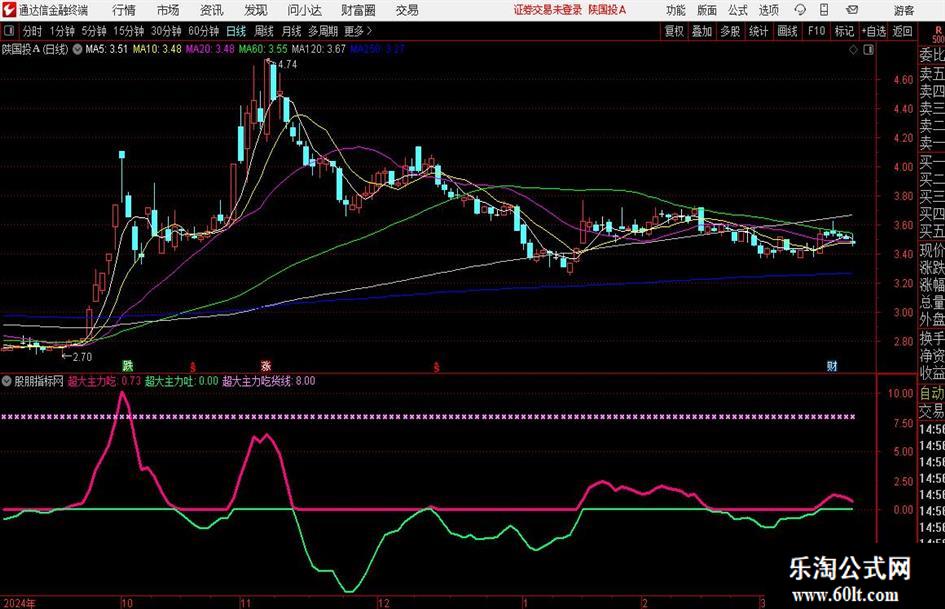Click the Tongdaxin red logo icon

click(8, 10)
